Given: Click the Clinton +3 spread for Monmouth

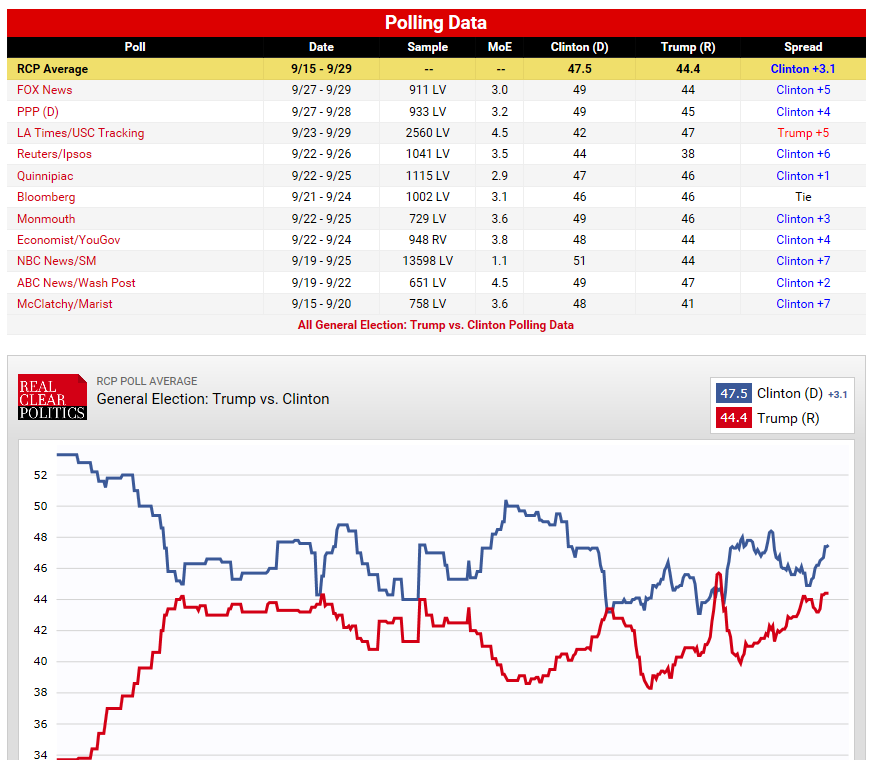Looking at the screenshot, I should click(803, 219).
